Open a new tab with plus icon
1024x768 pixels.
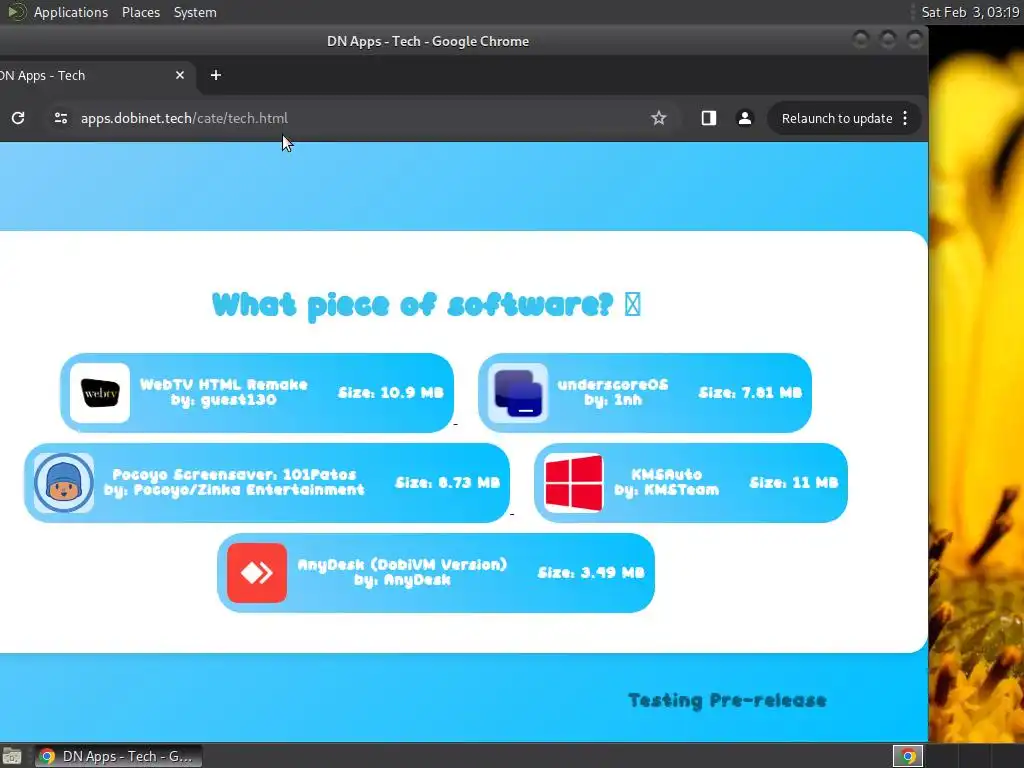[216, 75]
